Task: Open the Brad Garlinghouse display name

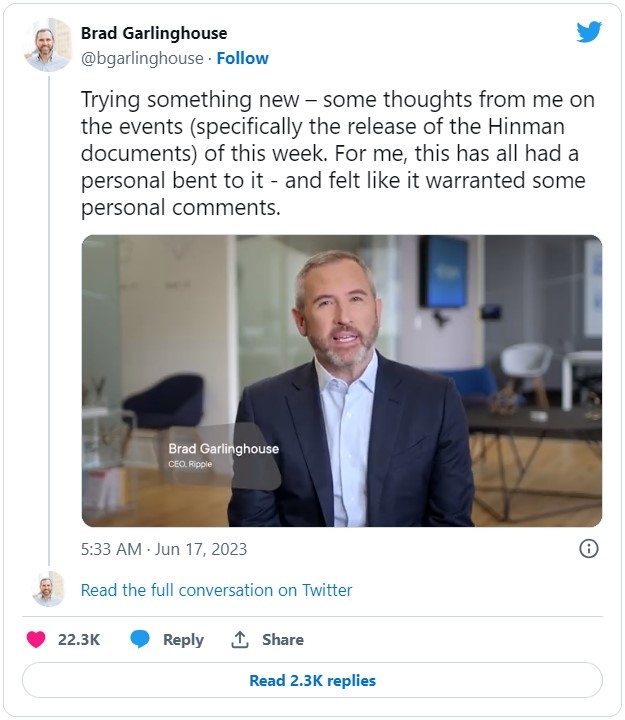Action: tap(154, 34)
